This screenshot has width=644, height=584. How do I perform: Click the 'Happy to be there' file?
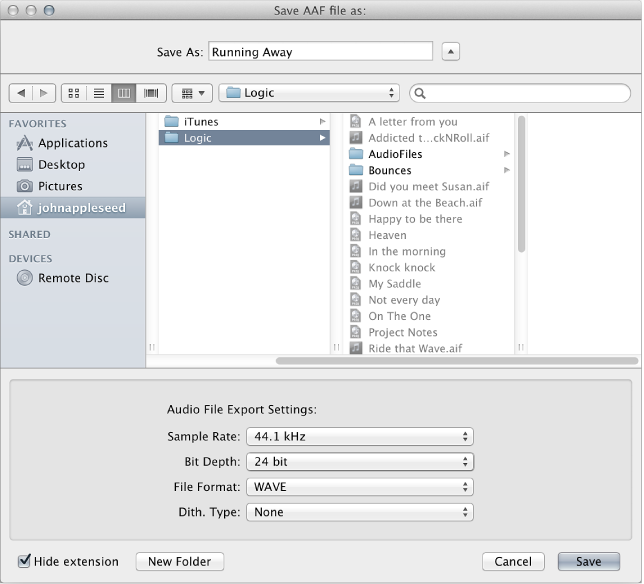coord(429,219)
